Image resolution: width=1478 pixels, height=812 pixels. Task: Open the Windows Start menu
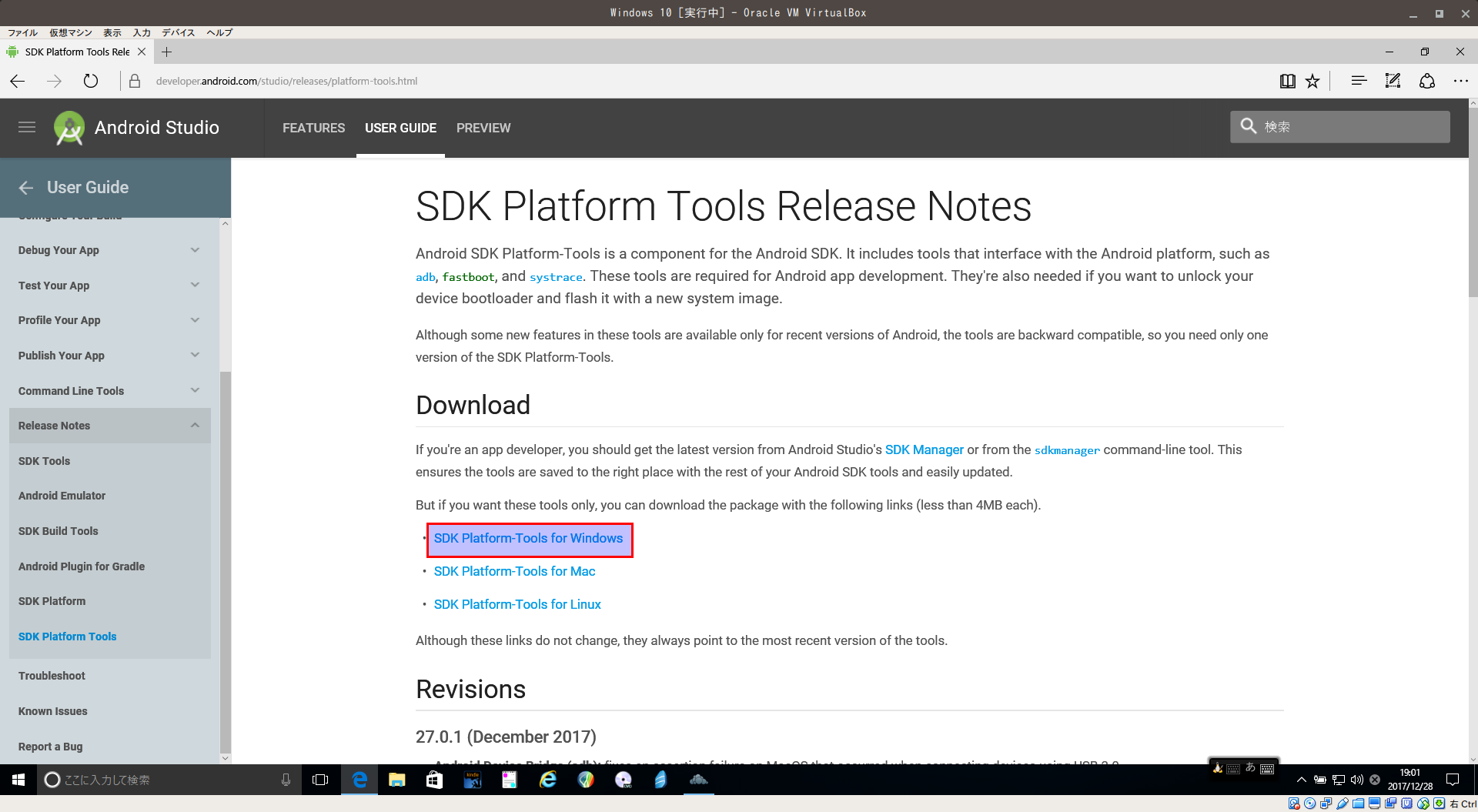(x=18, y=780)
